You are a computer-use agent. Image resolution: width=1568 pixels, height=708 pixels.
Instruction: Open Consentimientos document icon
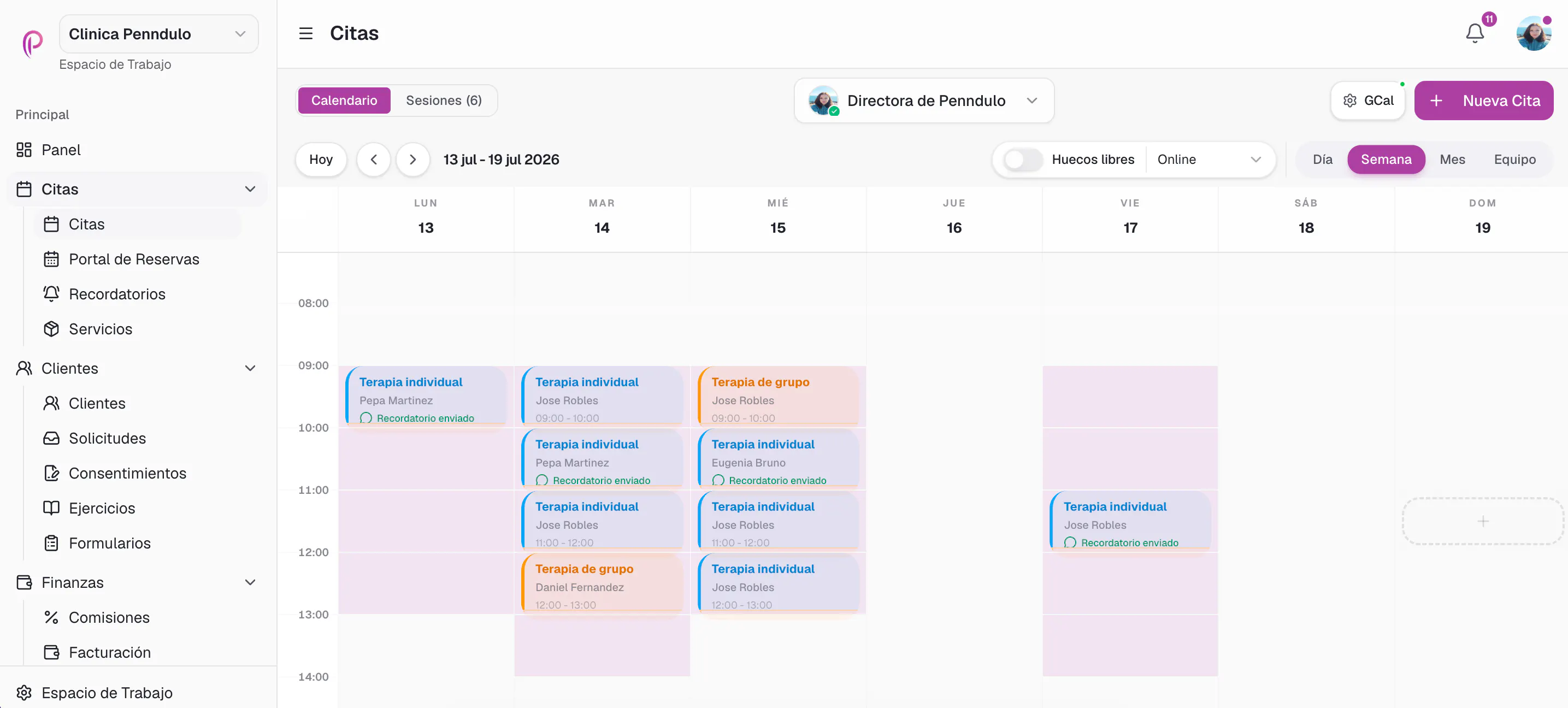[x=51, y=473]
